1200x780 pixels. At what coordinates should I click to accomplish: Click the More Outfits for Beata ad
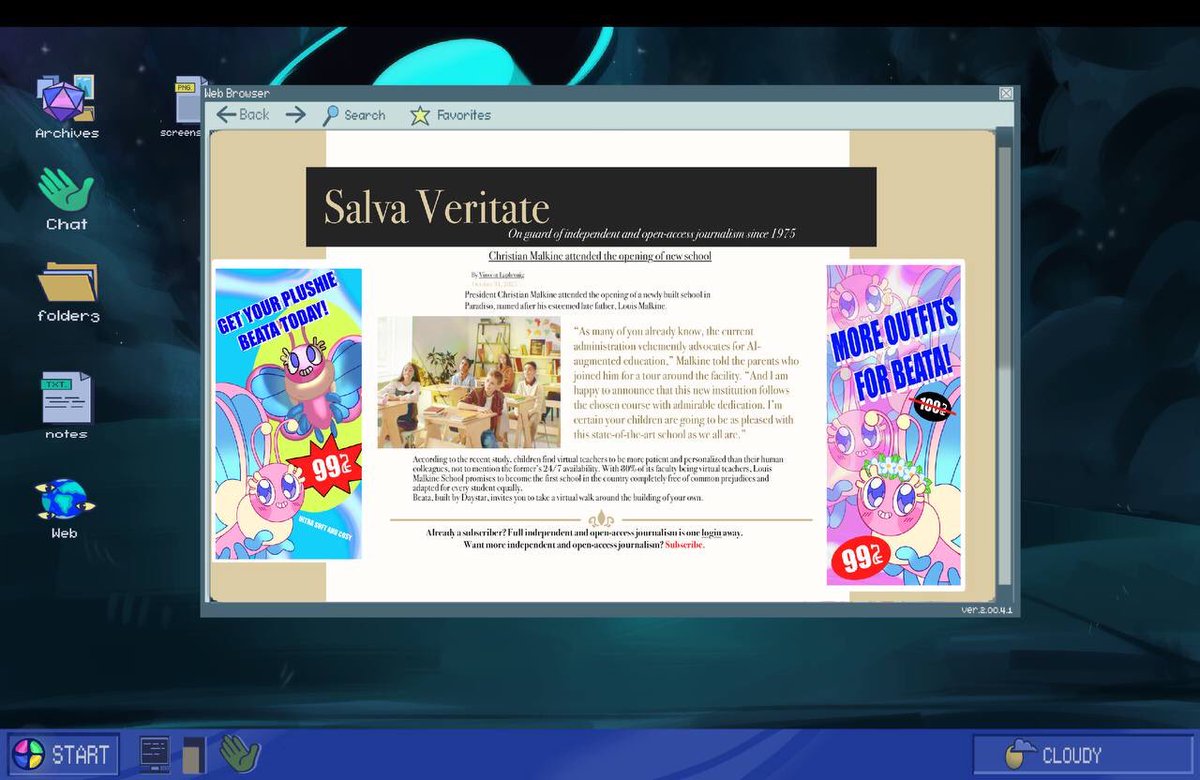tap(895, 425)
